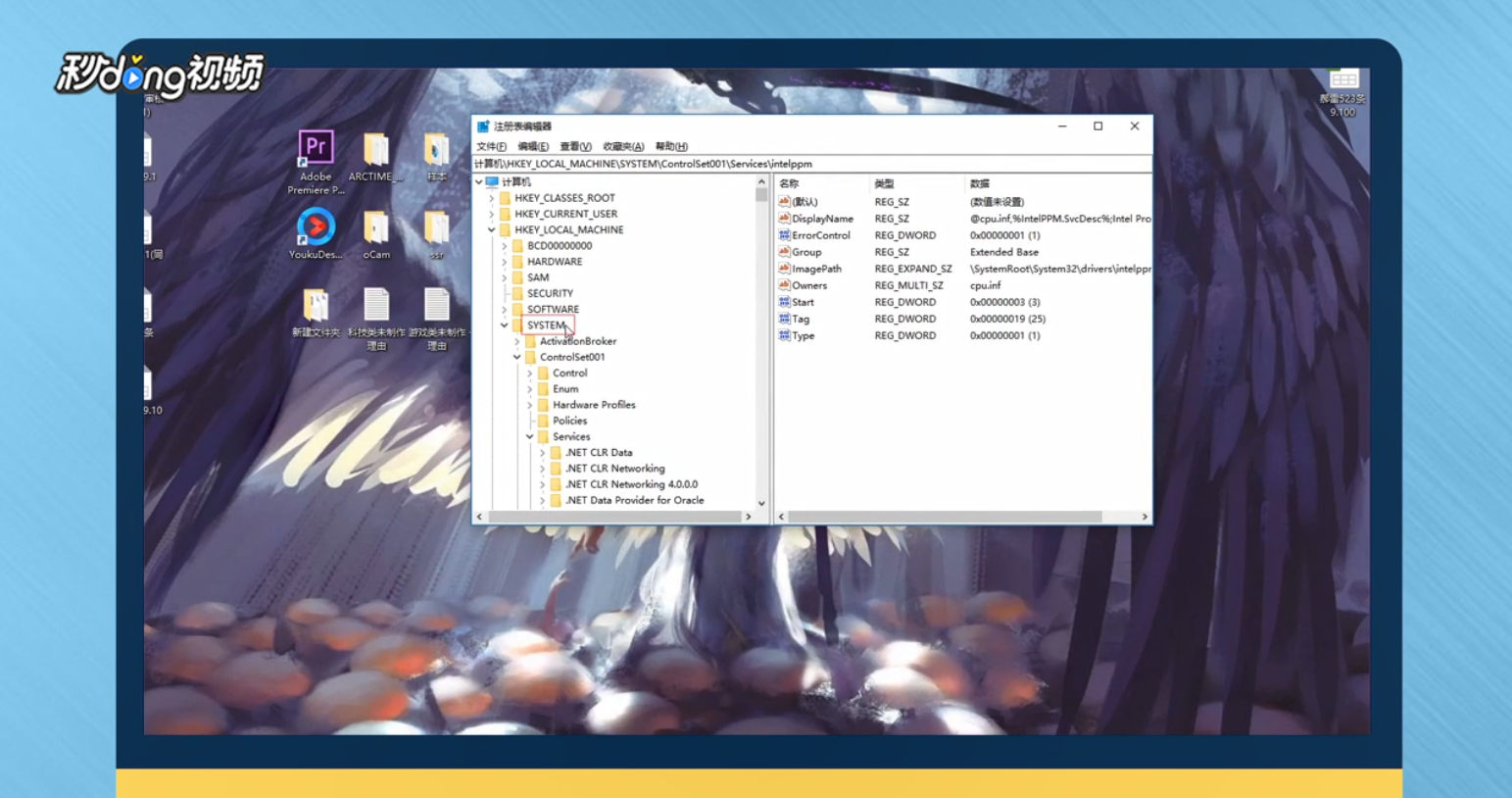The image size is (1512, 798).
Task: Click the registry editor title bar icon
Action: tap(483, 126)
